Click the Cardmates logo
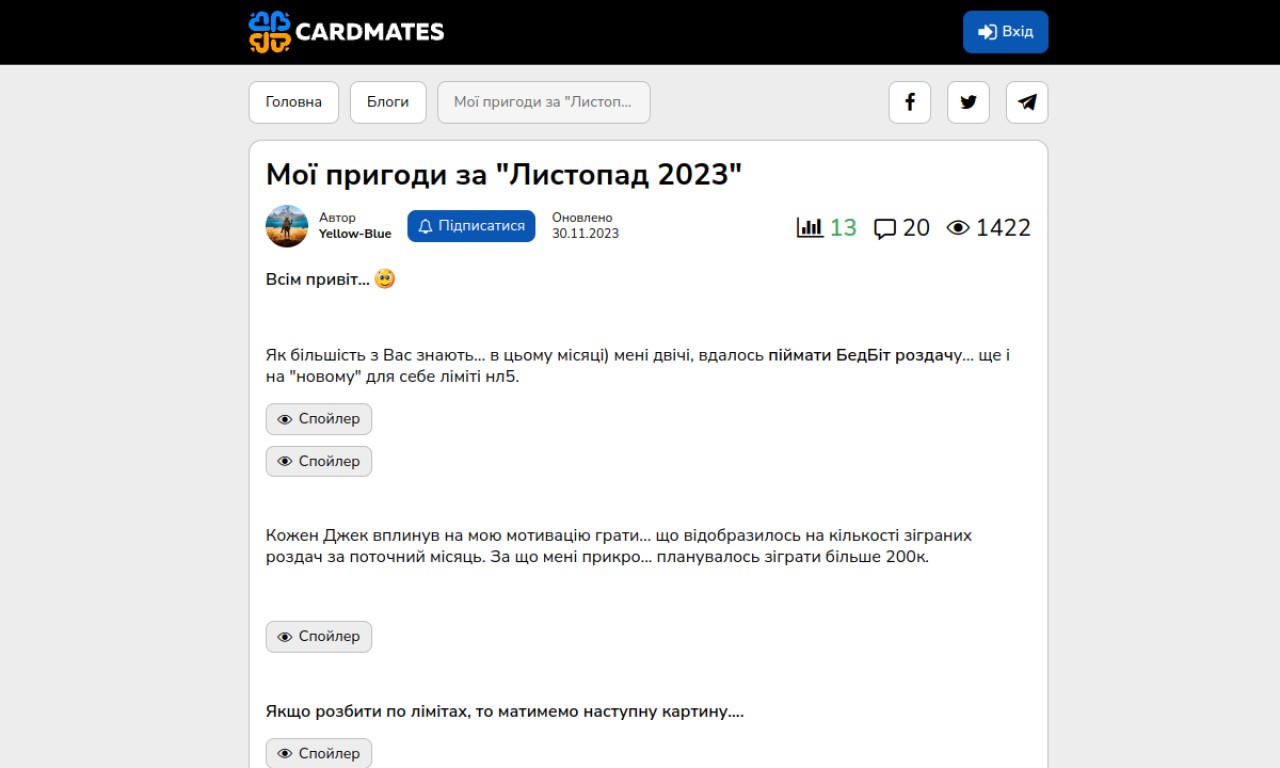 pos(346,32)
